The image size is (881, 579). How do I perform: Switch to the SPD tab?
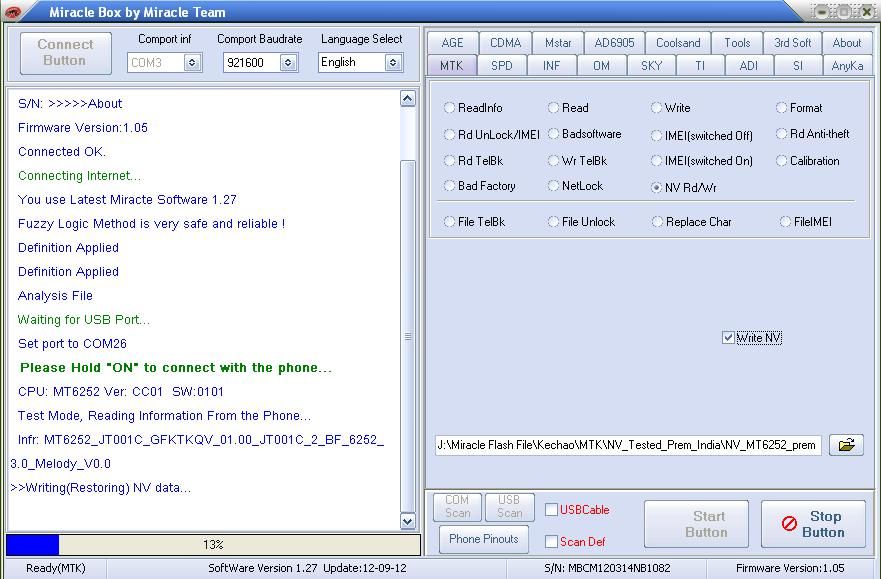point(502,66)
